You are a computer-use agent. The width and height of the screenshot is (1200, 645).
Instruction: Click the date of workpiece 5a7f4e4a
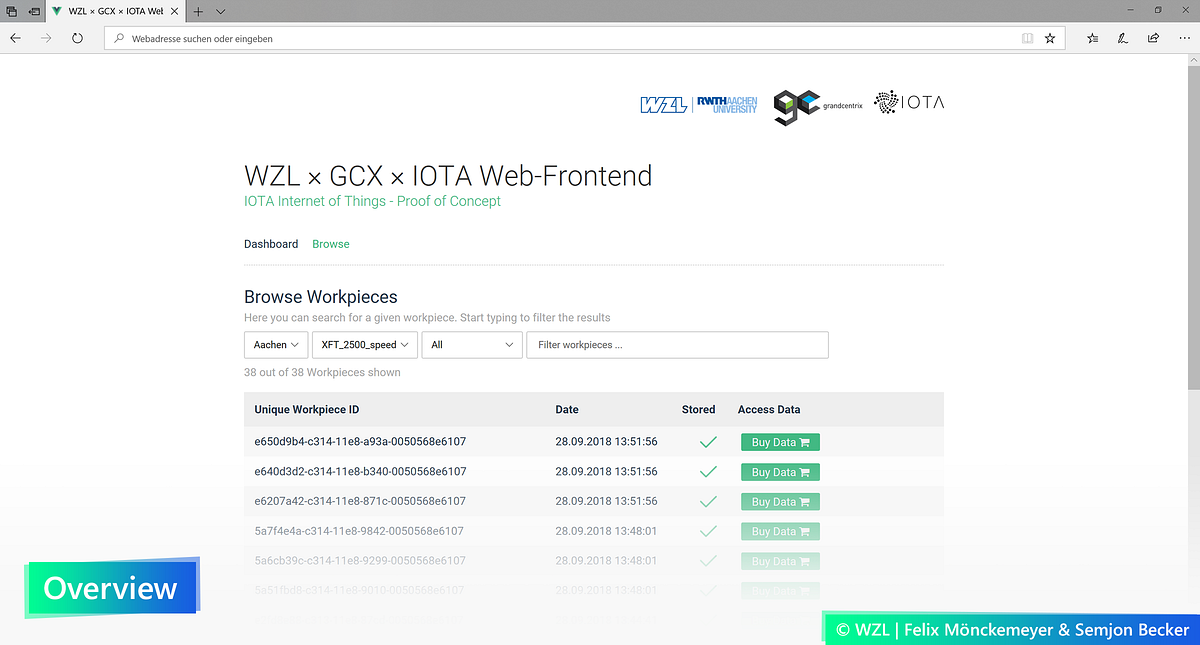606,531
